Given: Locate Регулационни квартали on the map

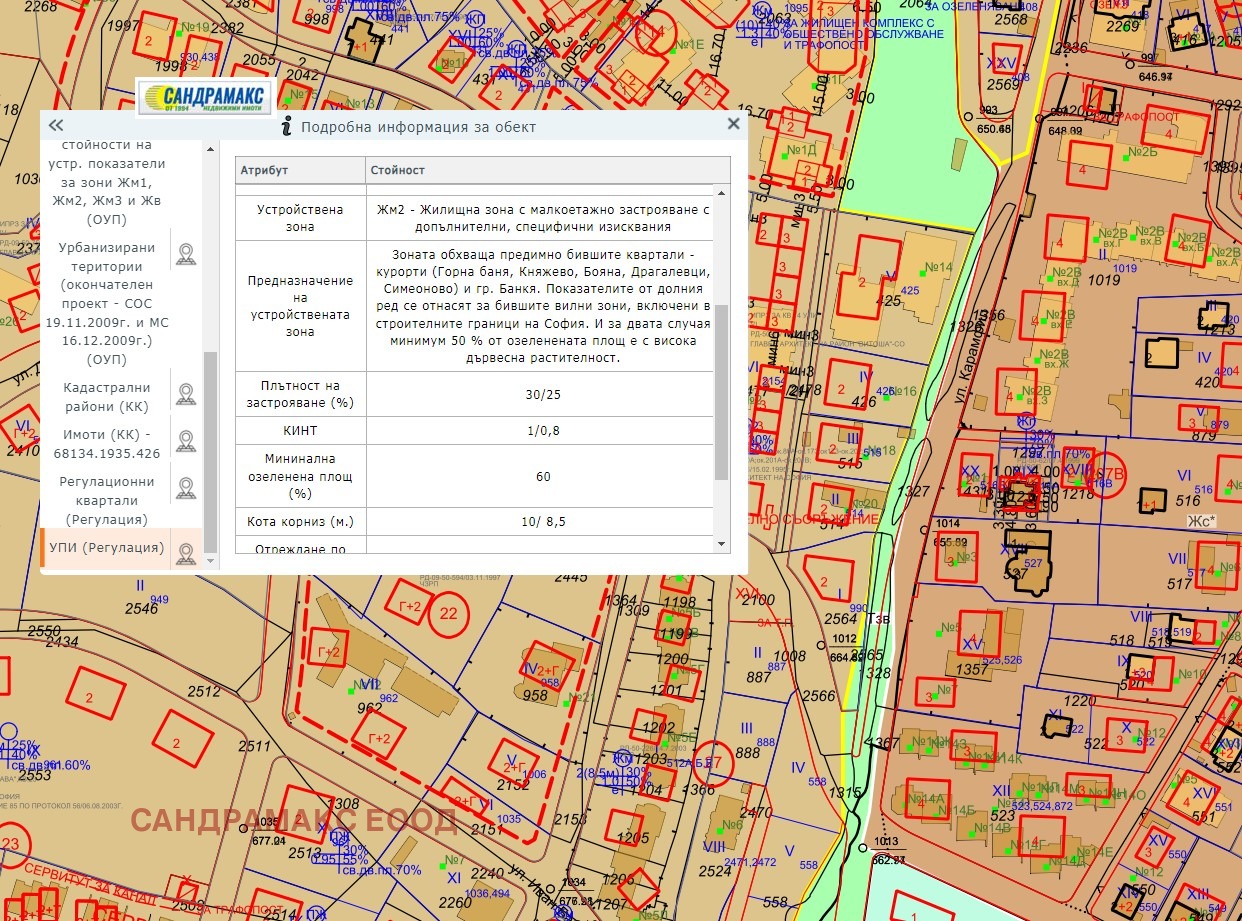Looking at the screenshot, I should (185, 488).
